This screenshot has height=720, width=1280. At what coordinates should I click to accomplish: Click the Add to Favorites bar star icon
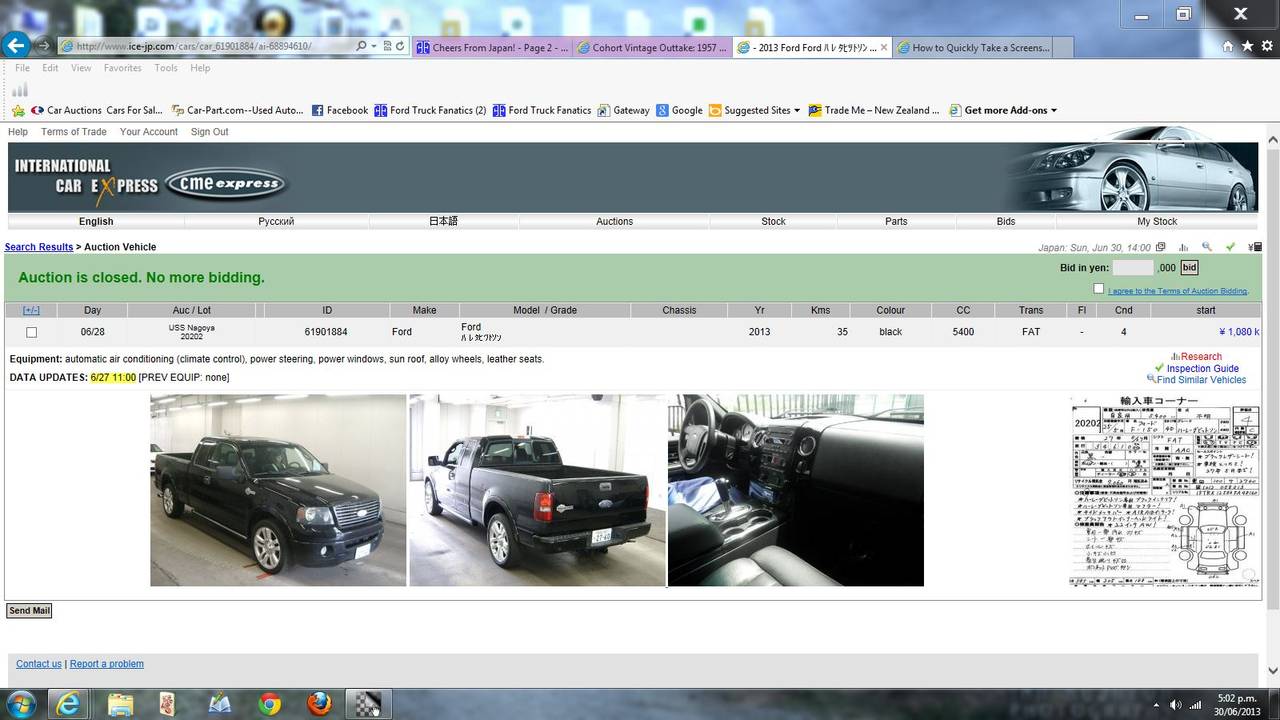tap(18, 110)
